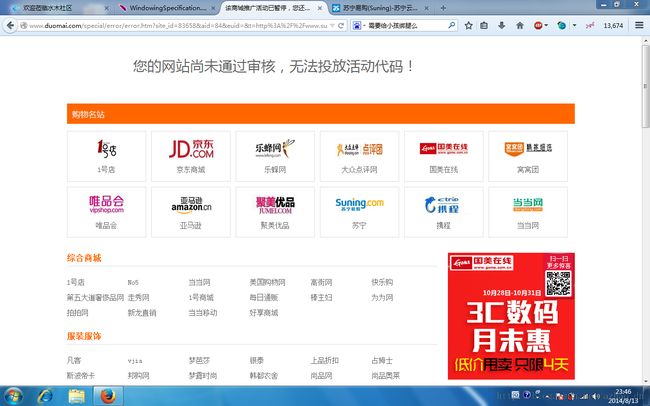Open the JD.COM 京东商城 tile
Viewport: 650px width, 406px height.
pyautogui.click(x=191, y=156)
